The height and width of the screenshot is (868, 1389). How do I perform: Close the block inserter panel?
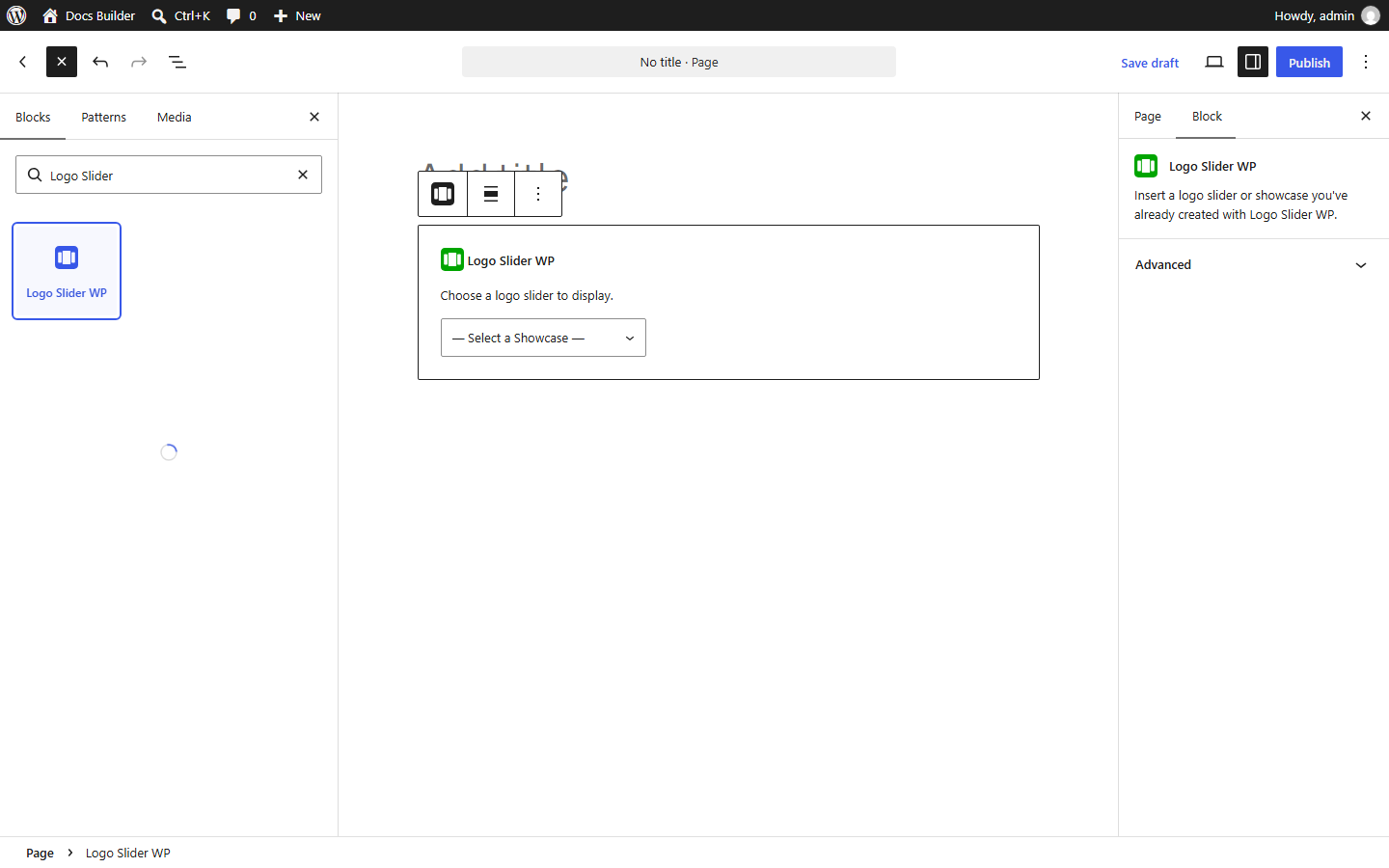[x=314, y=117]
